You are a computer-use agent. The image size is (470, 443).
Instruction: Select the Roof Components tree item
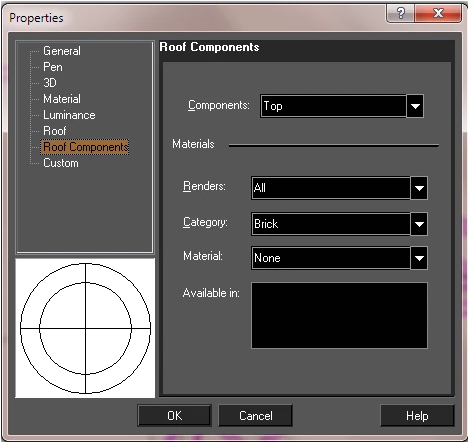(x=85, y=147)
